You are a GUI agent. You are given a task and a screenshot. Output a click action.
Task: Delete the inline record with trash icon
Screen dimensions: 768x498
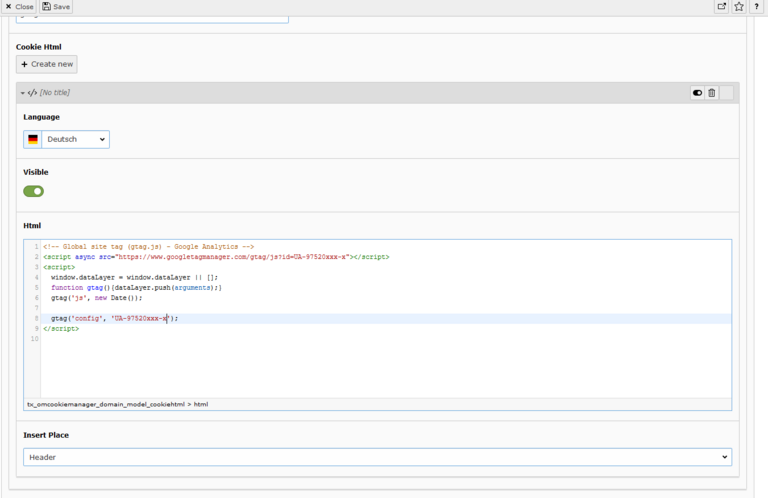click(x=712, y=93)
